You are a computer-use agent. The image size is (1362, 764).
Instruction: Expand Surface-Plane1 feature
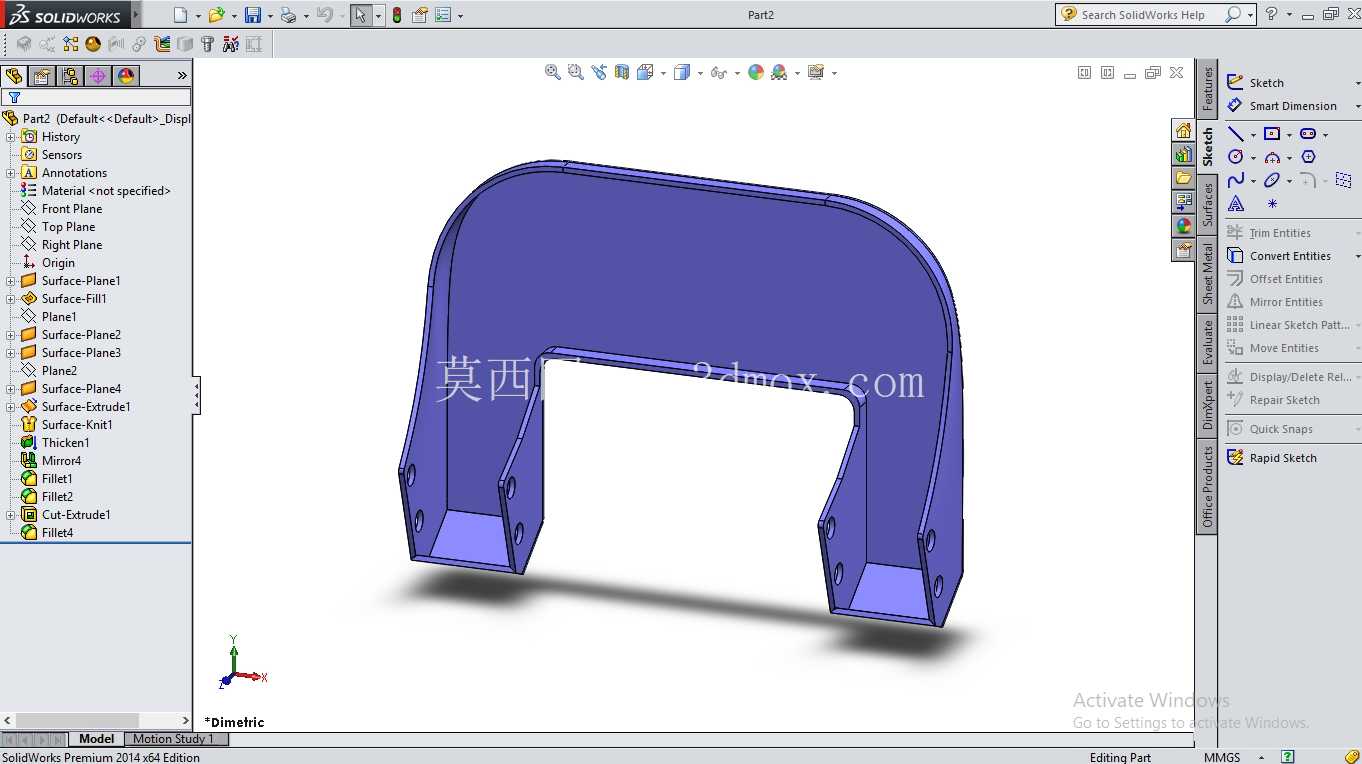pos(11,281)
